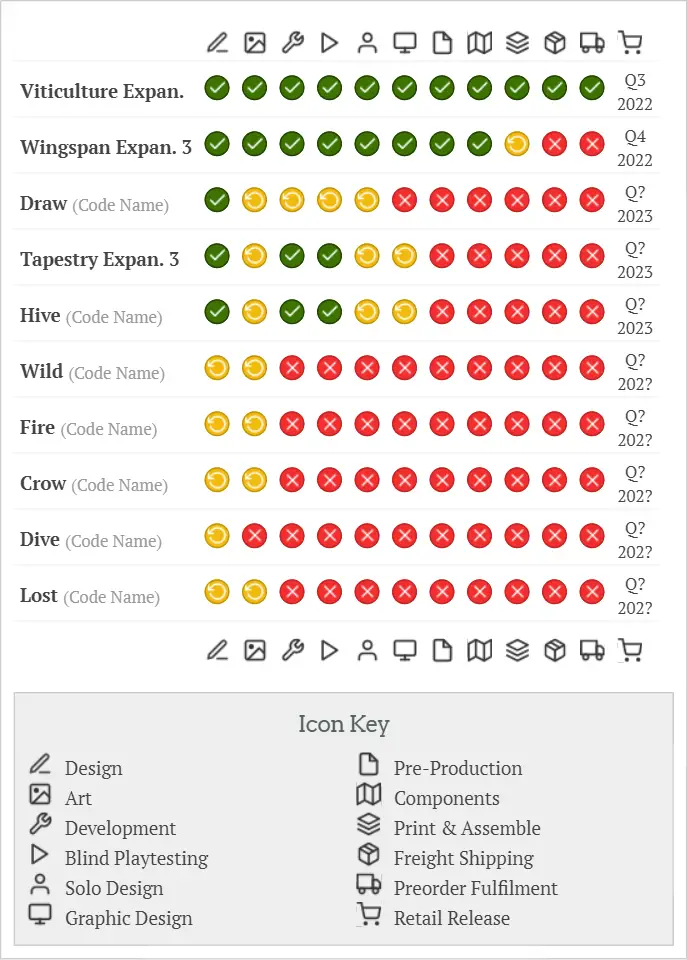Click the Print & Assemble layers icon in Icon Key

[x=369, y=823]
